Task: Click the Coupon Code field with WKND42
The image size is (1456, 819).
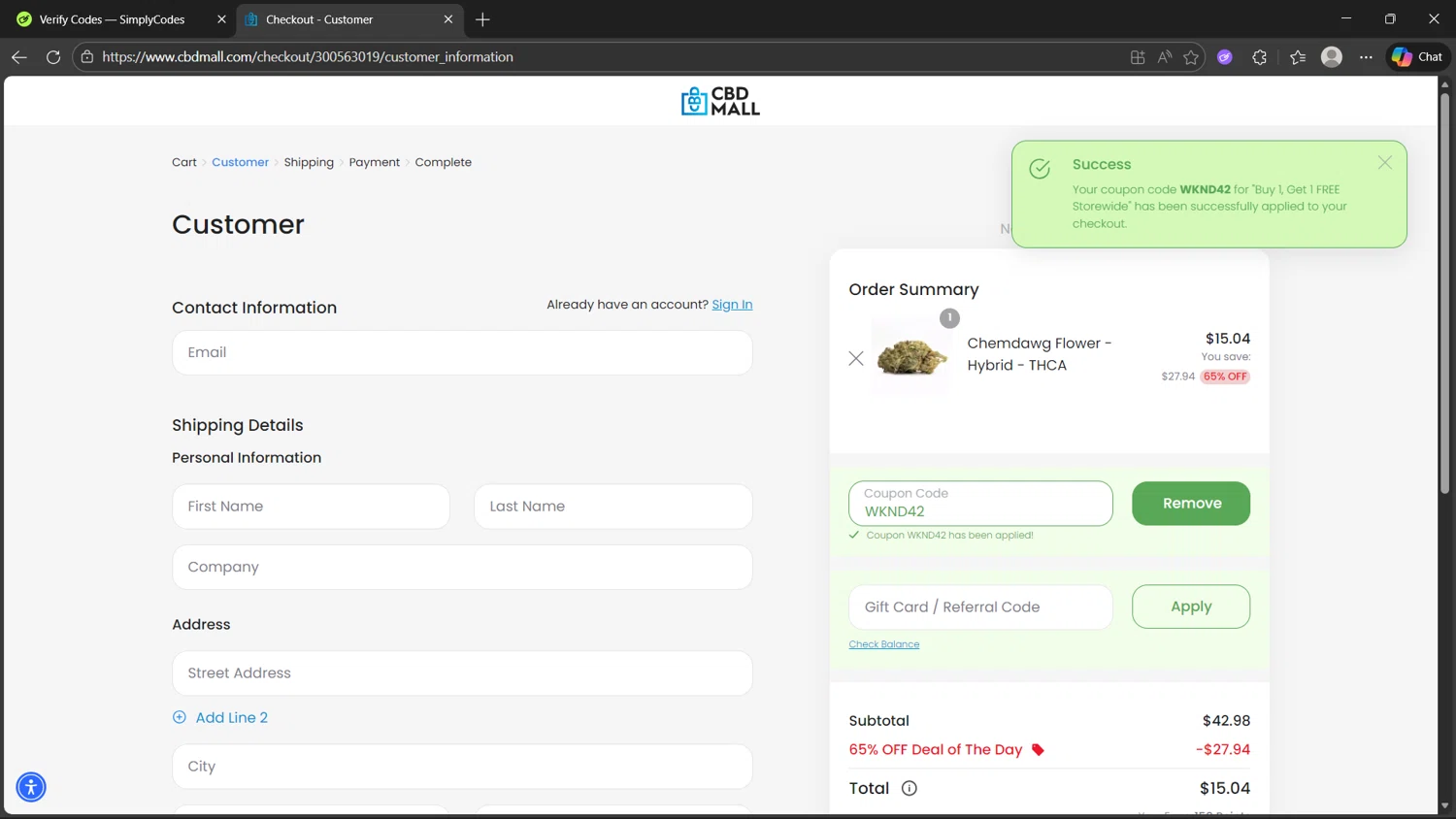Action: [x=980, y=504]
